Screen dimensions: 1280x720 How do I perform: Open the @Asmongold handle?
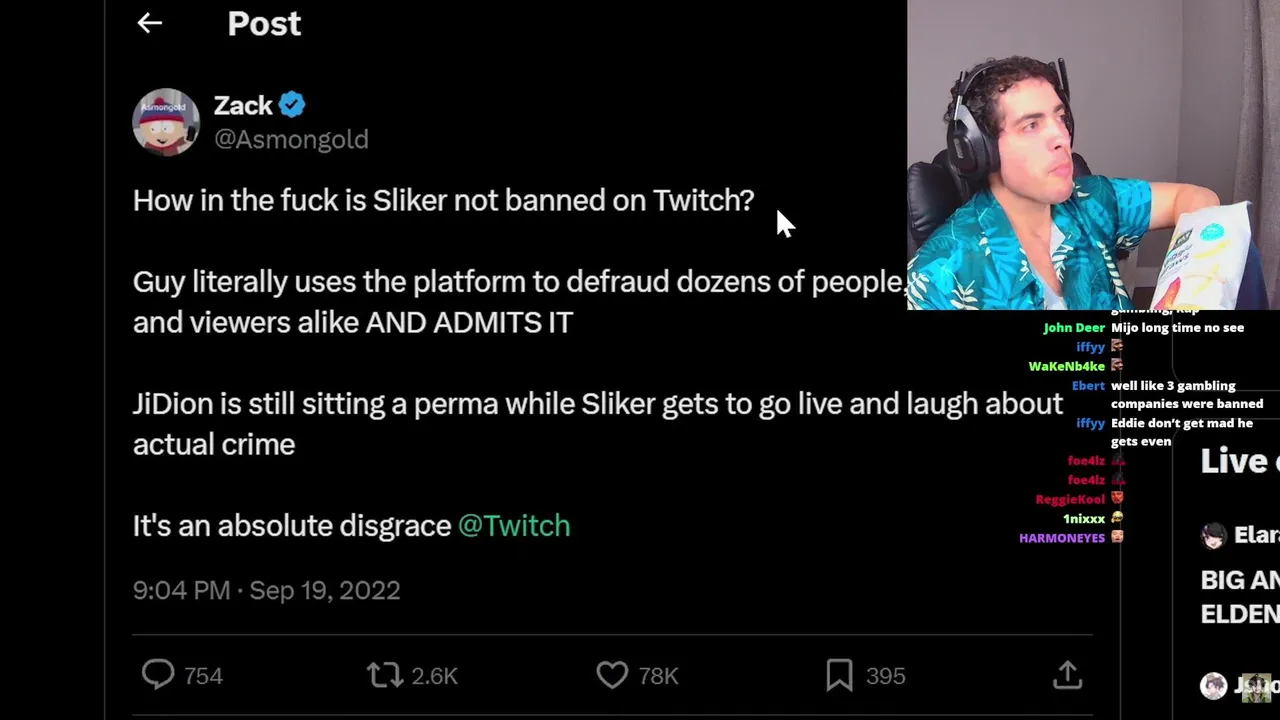click(x=291, y=139)
